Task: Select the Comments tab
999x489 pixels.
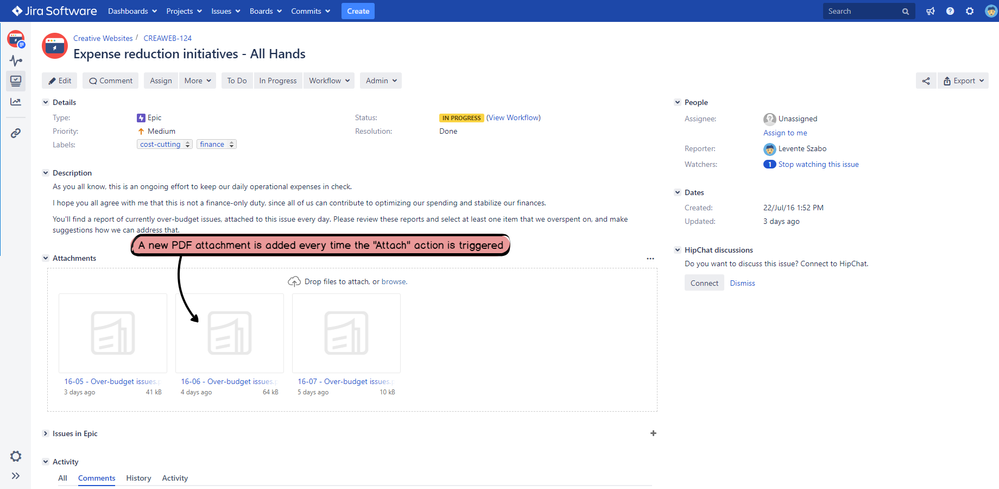Action: (x=97, y=478)
